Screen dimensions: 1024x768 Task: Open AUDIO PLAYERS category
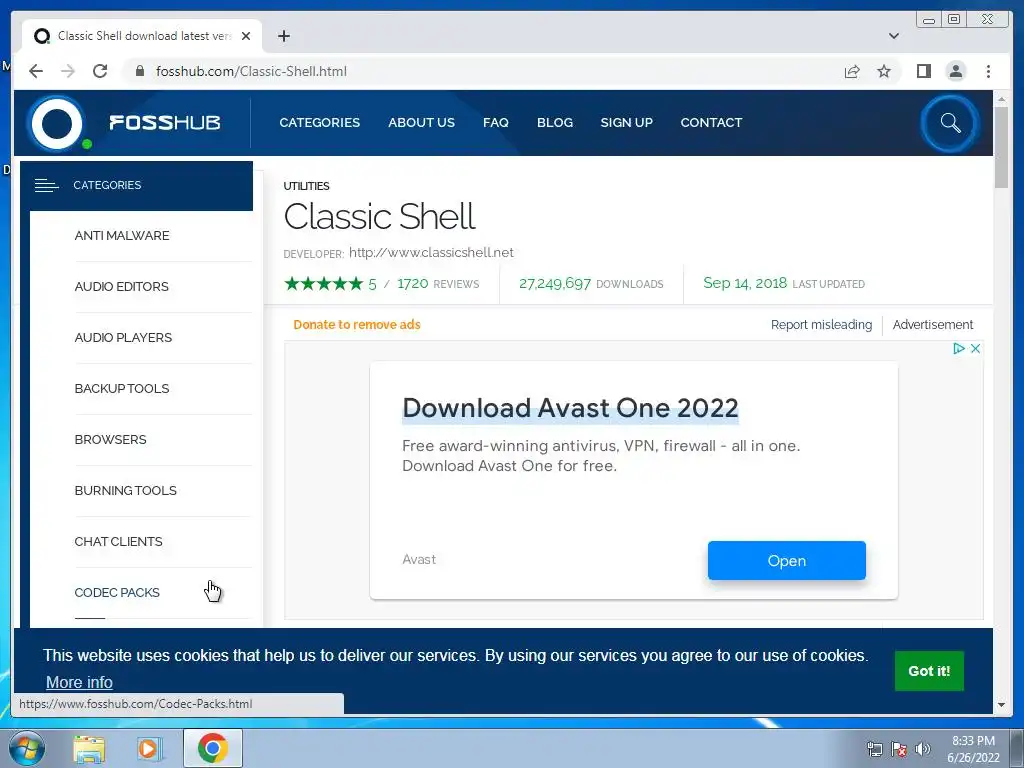(123, 338)
